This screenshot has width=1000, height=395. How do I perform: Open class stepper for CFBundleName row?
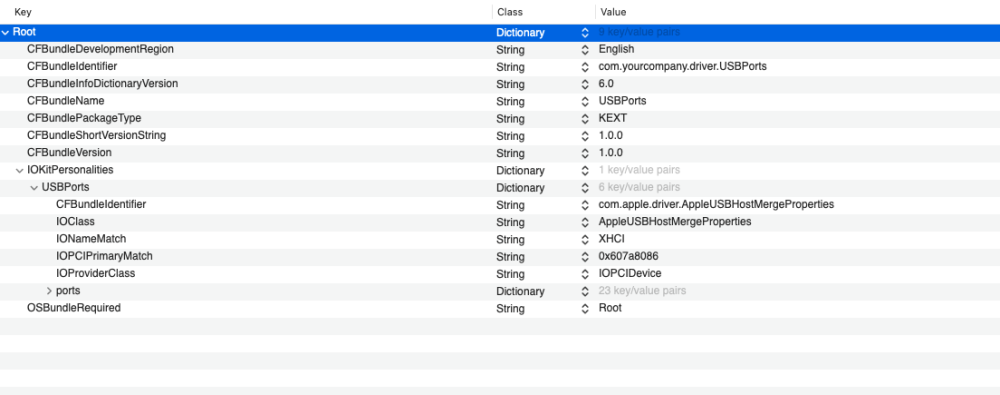click(x=584, y=101)
